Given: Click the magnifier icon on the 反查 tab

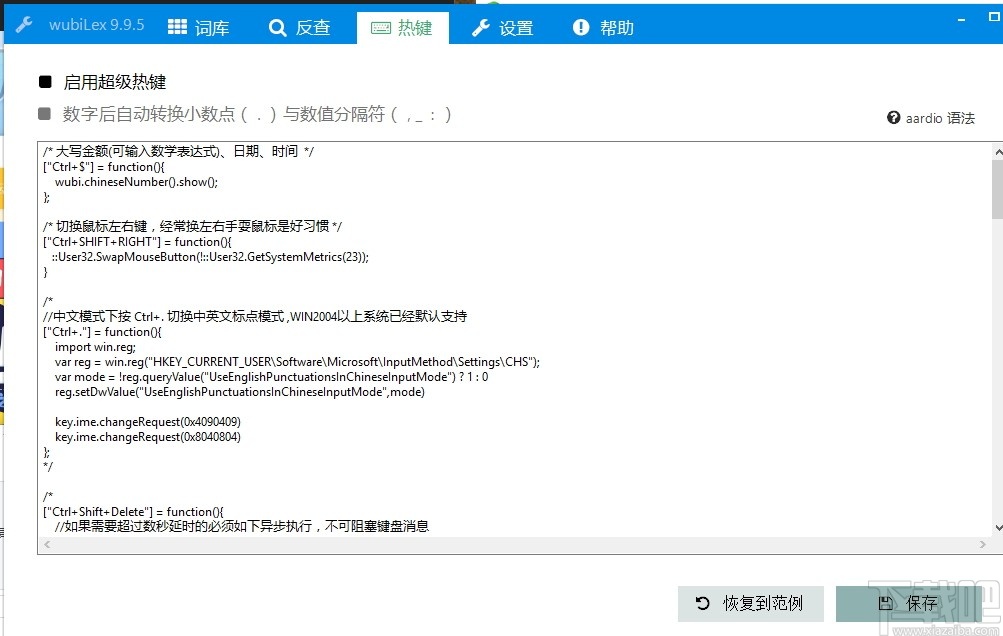Looking at the screenshot, I should 277,27.
